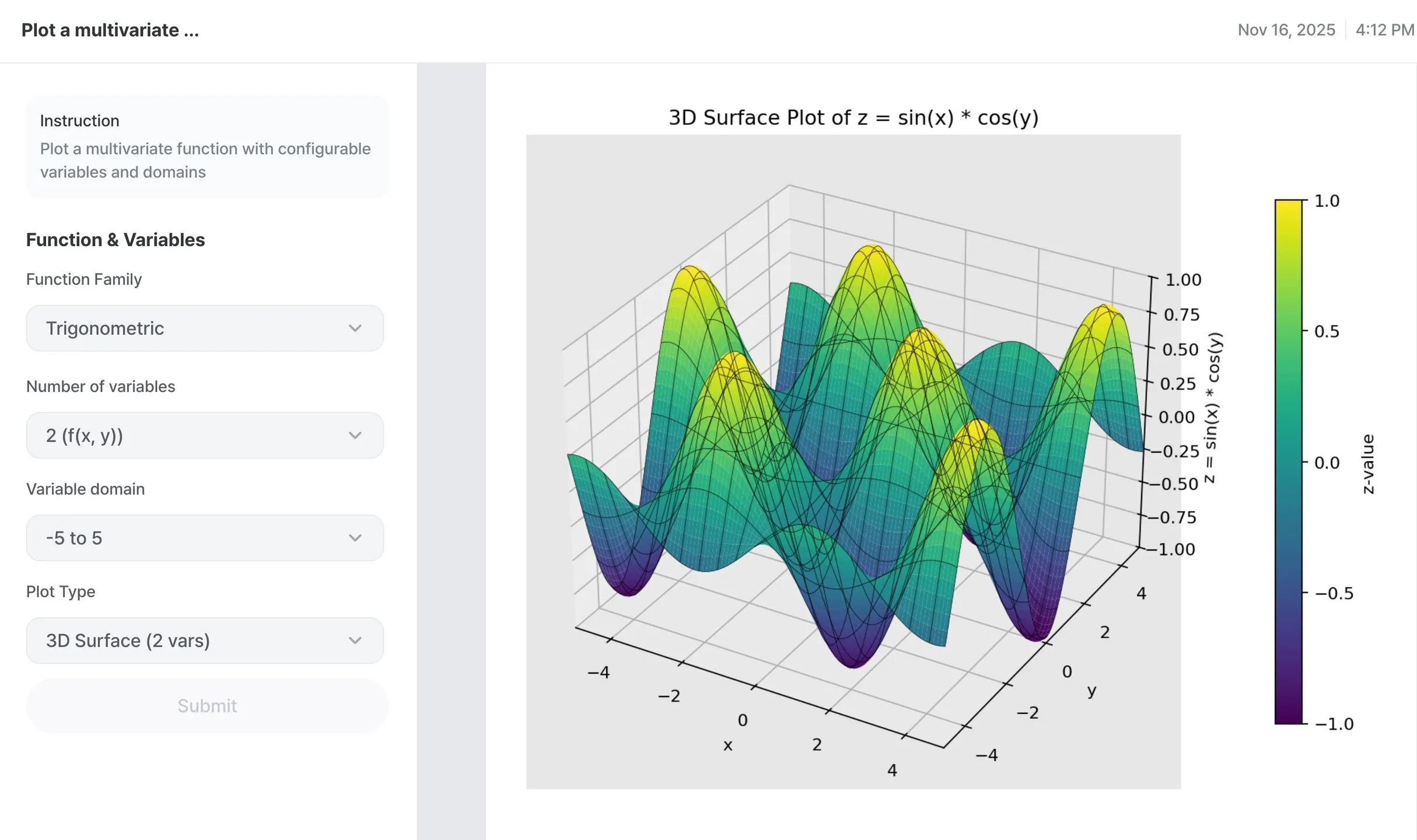Click the '2 (f(x, y))' selection
This screenshot has width=1417, height=840.
click(85, 435)
